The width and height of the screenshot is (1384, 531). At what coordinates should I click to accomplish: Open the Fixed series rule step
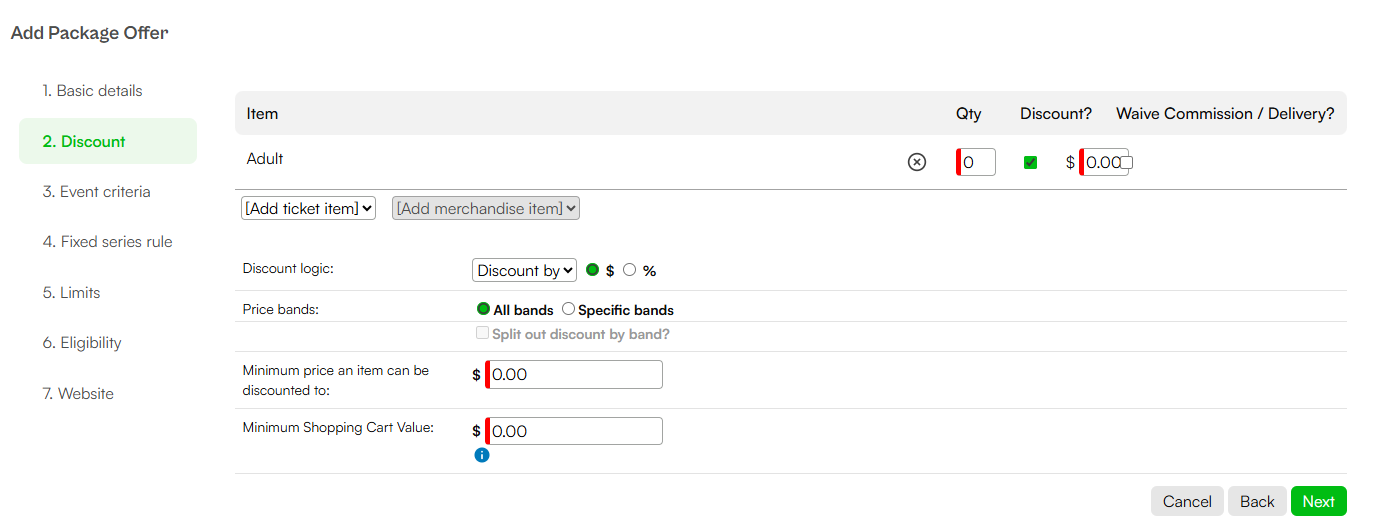(x=108, y=242)
